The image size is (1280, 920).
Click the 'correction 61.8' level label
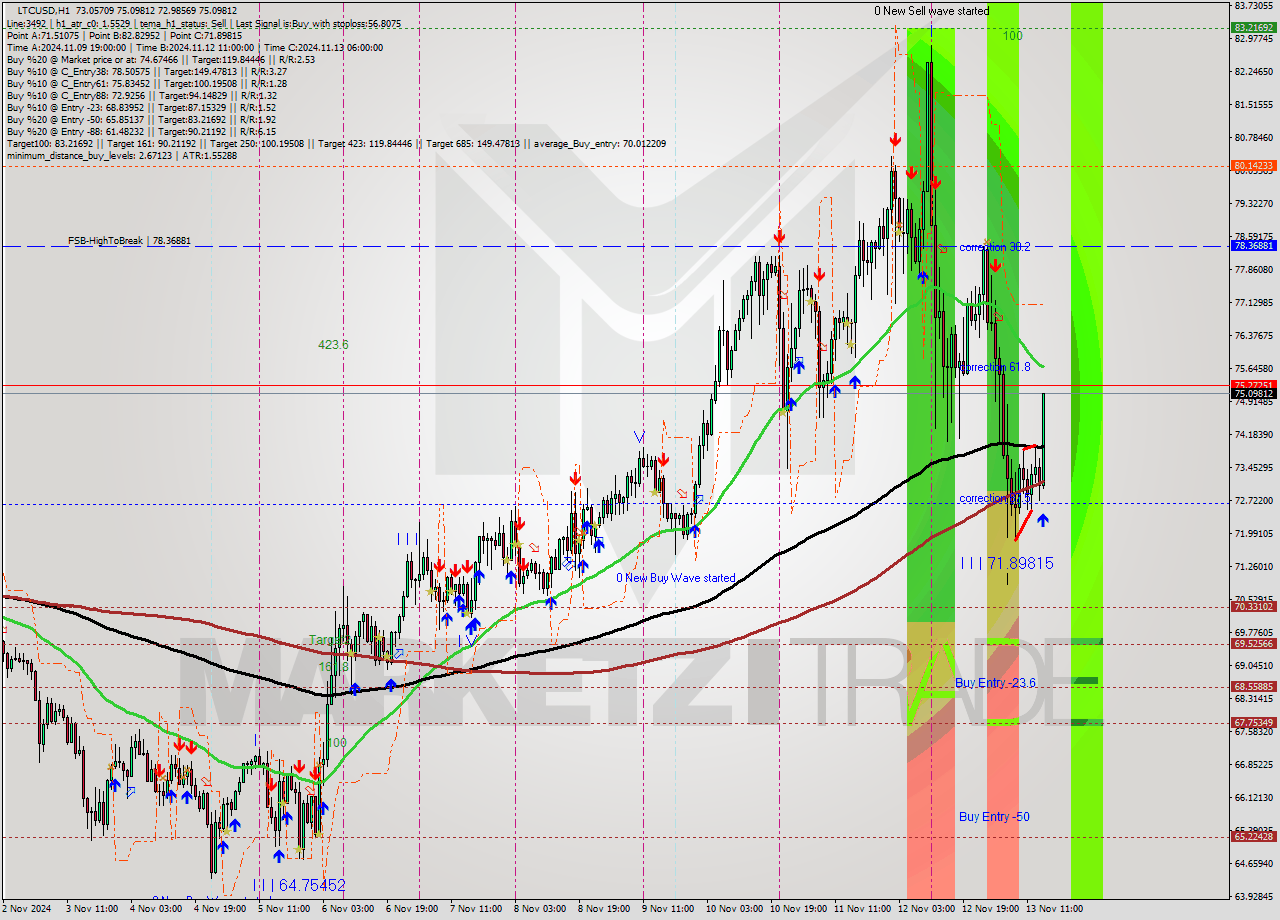click(x=995, y=368)
